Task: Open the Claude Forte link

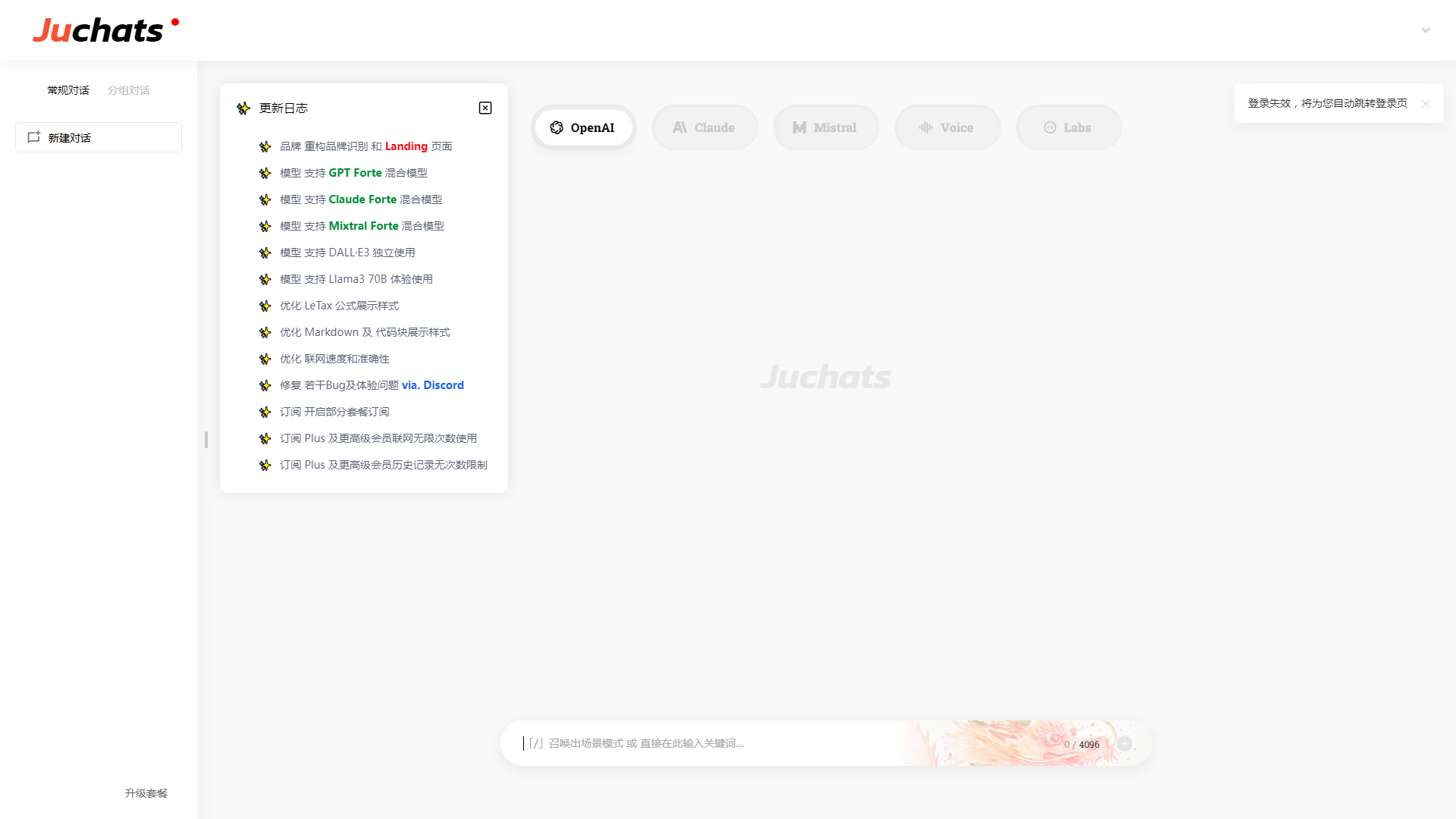Action: 362,199
